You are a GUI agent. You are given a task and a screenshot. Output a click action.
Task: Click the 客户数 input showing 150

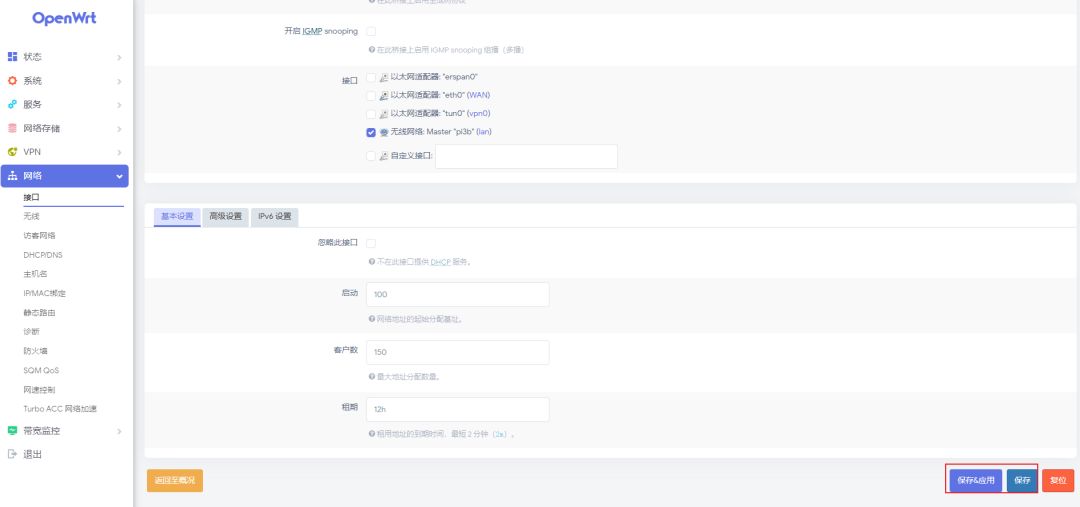coord(458,352)
